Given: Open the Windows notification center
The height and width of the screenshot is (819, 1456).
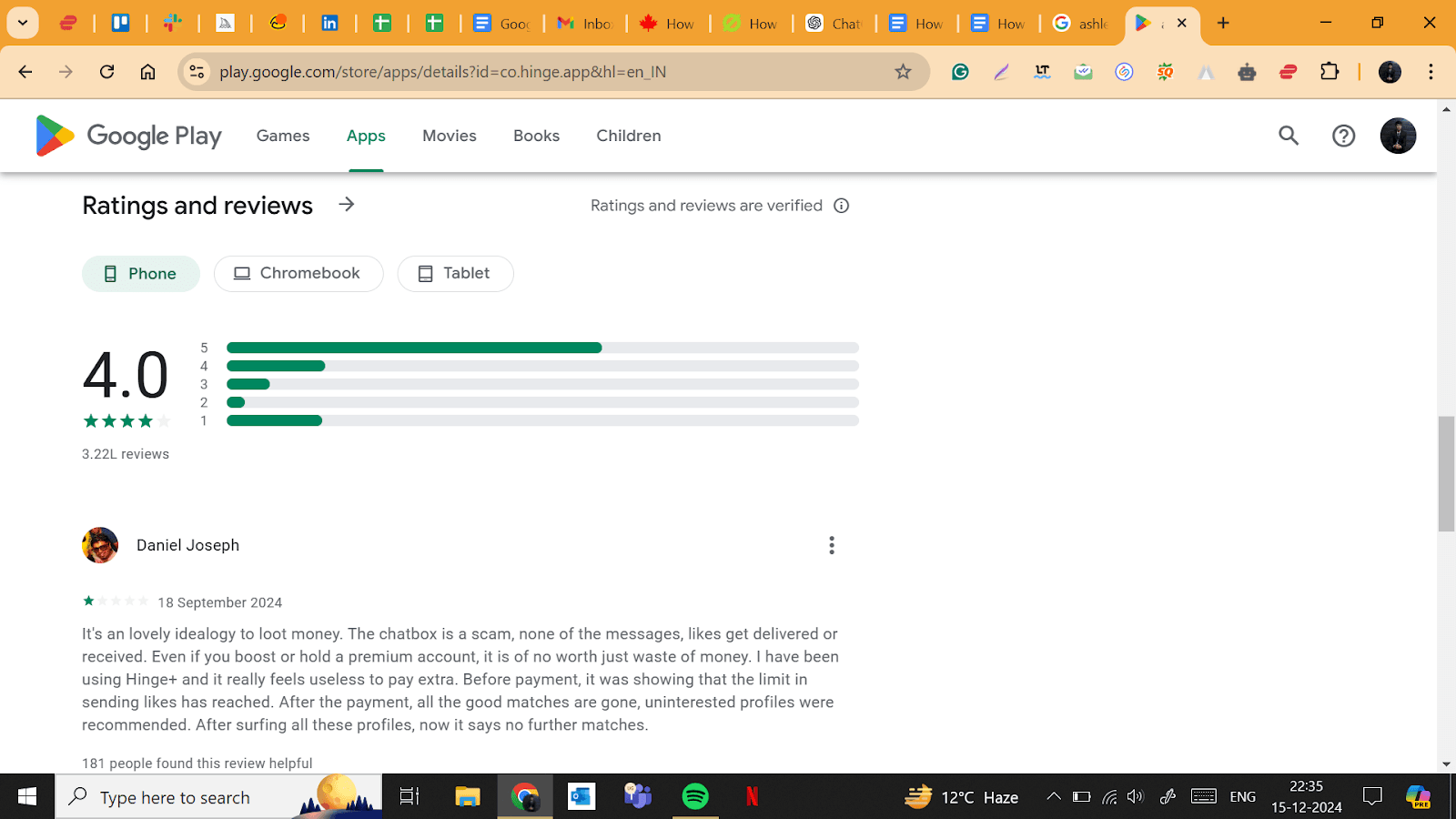Looking at the screenshot, I should pos(1372,797).
